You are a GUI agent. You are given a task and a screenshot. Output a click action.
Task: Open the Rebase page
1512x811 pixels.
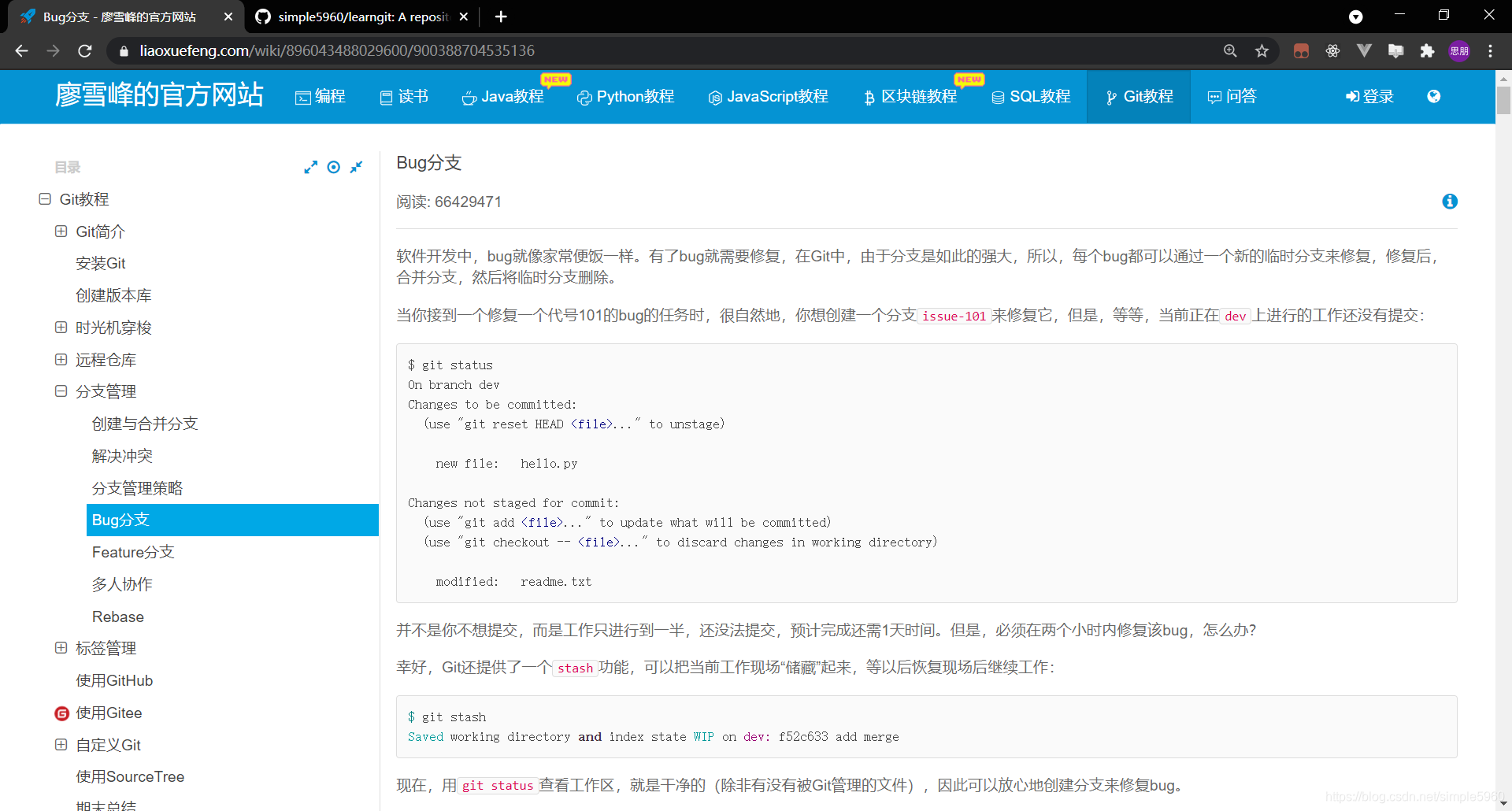[118, 617]
